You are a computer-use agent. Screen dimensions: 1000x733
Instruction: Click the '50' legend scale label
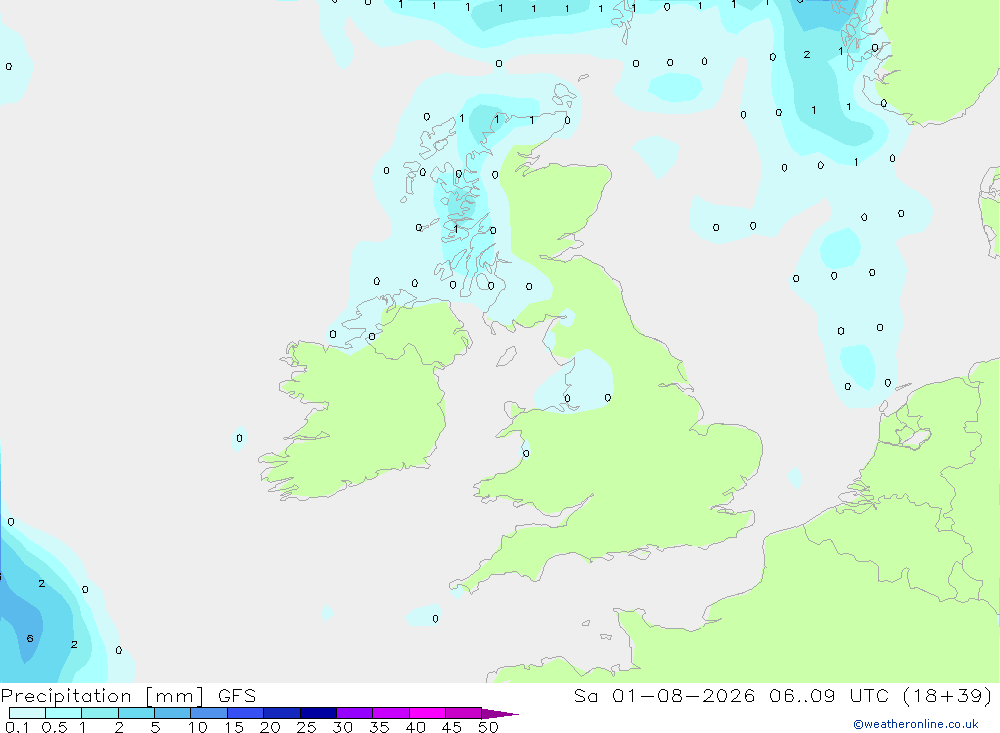(x=488, y=727)
